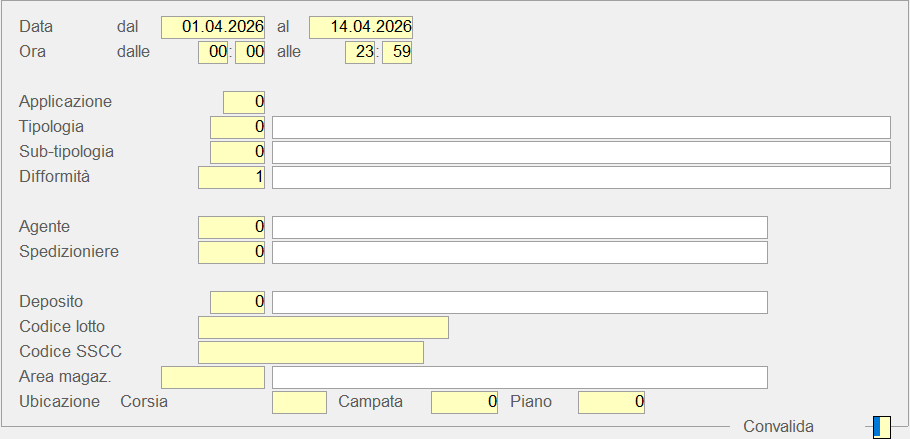Focus the Agente code field

coord(232,227)
